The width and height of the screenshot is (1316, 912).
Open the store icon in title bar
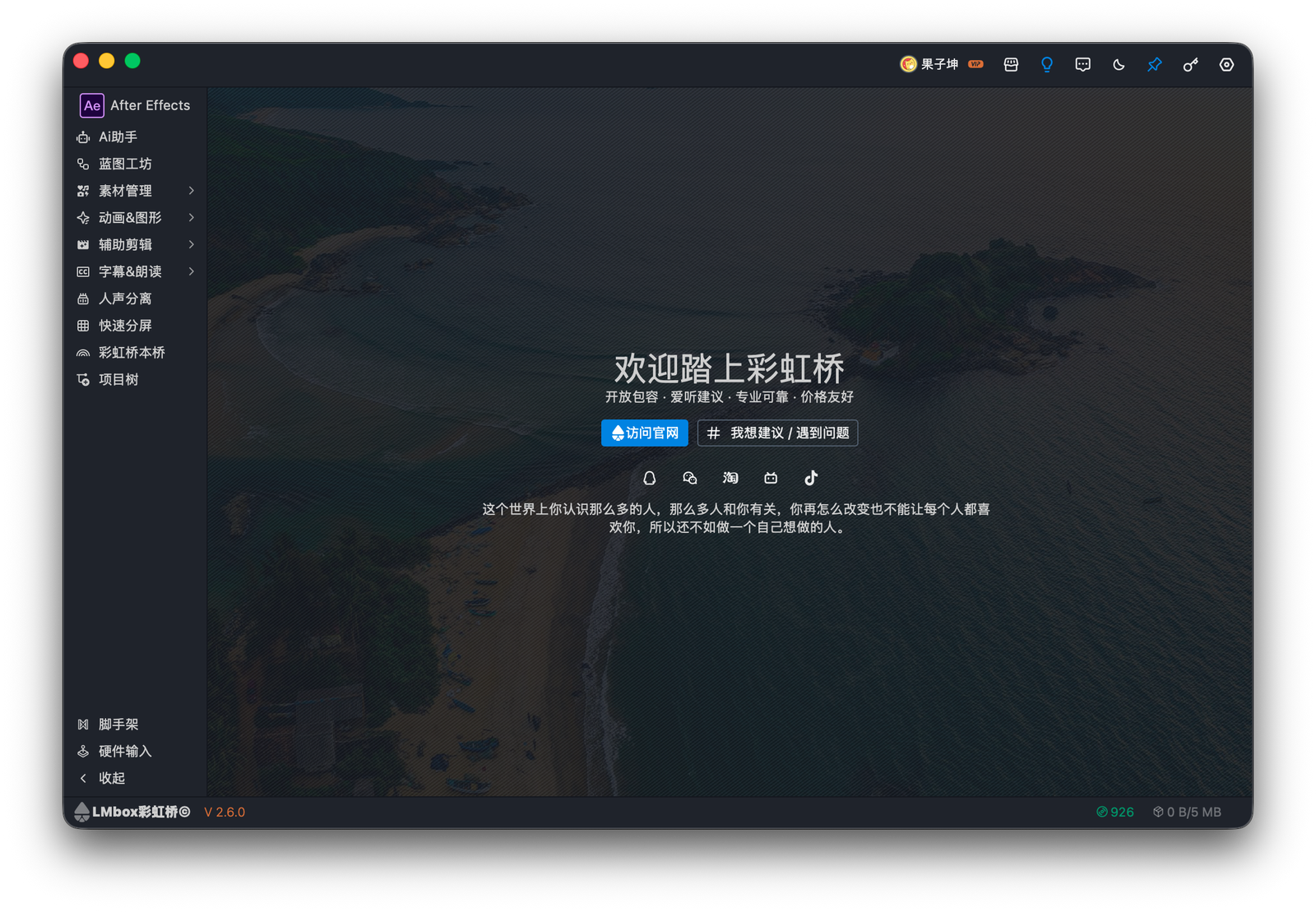pyautogui.click(x=1011, y=64)
